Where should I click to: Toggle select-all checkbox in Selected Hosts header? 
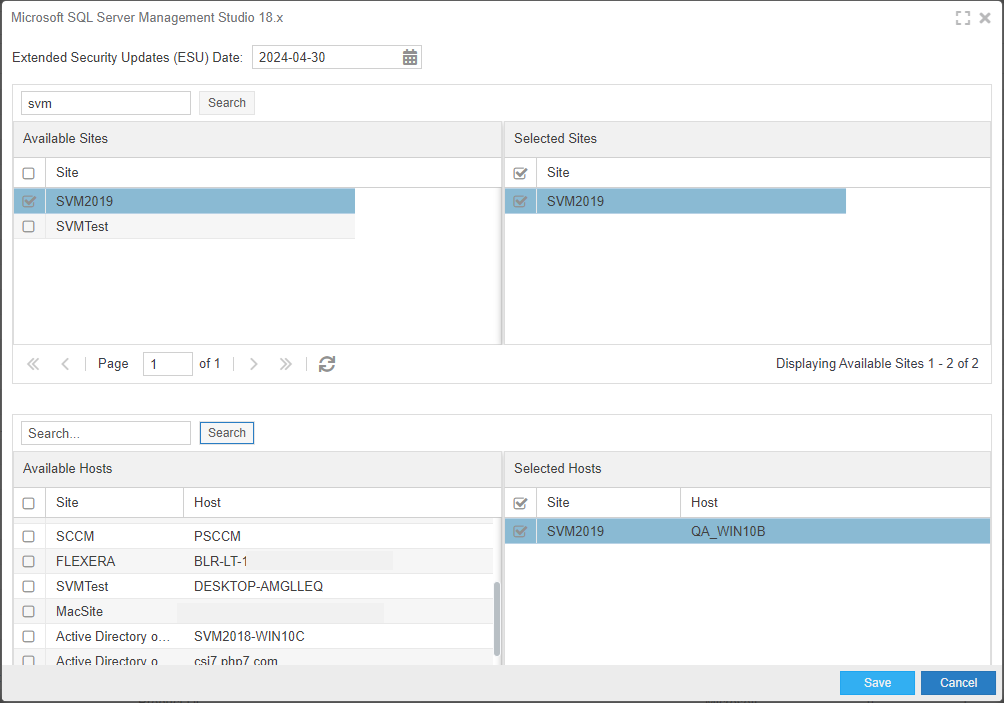(x=521, y=503)
